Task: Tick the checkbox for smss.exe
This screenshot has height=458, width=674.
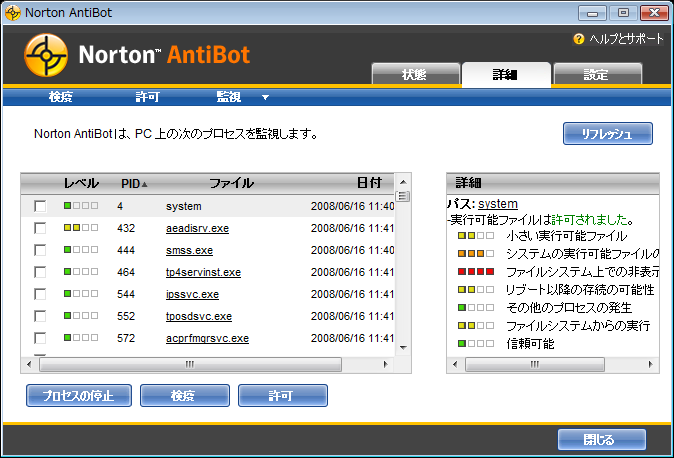Action: click(x=40, y=250)
